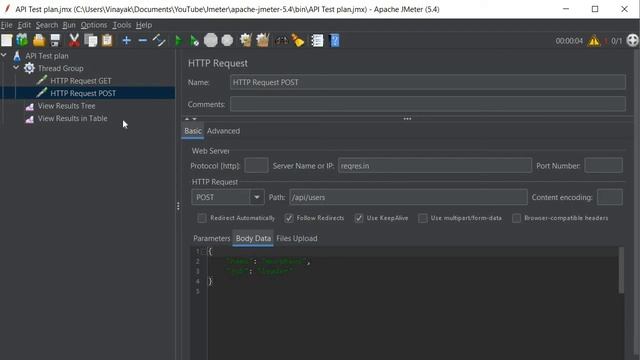
Task: Select View Results in Table listener
Action: click(73, 118)
